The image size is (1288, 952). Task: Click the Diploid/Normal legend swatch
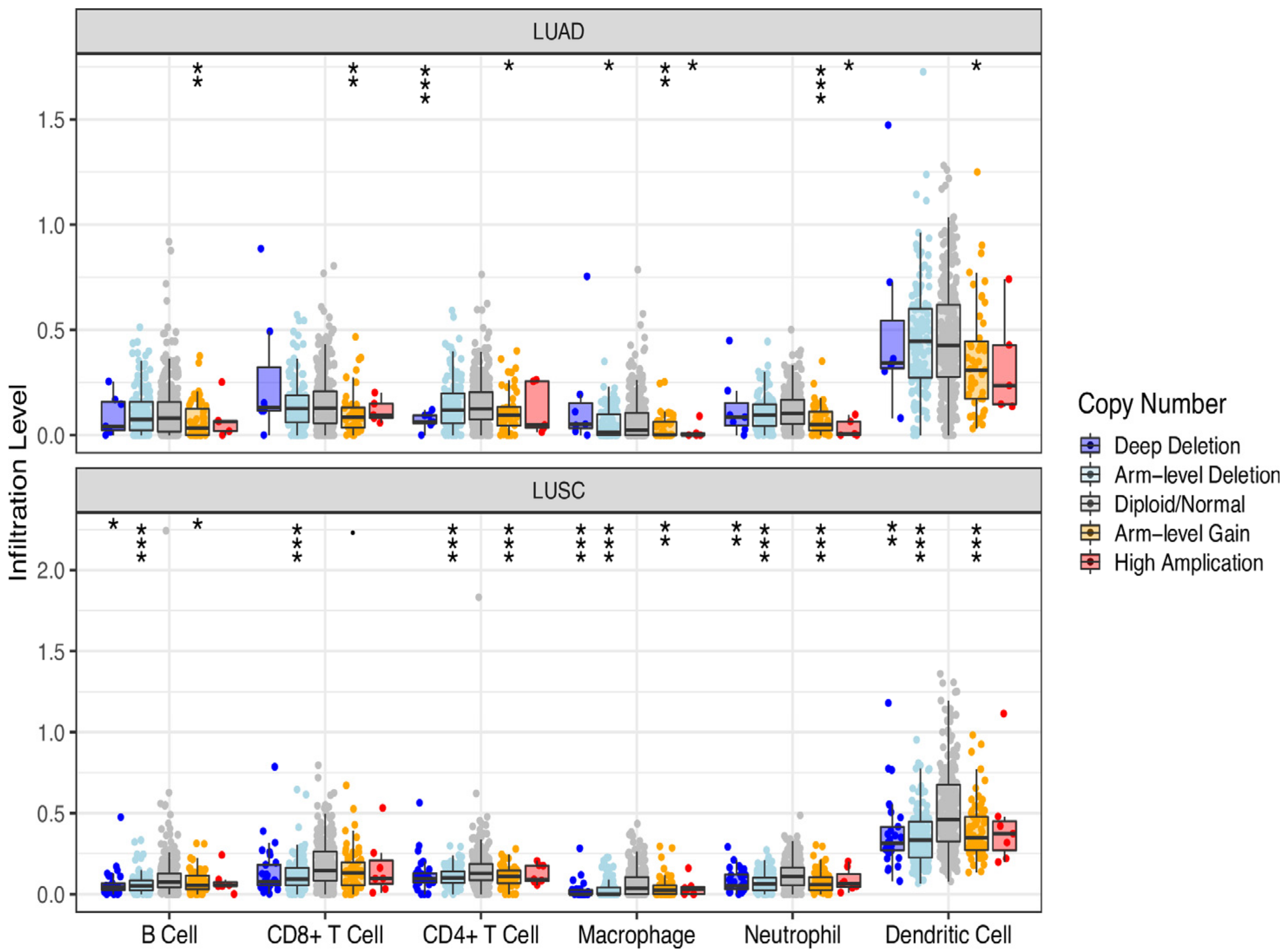point(1090,504)
